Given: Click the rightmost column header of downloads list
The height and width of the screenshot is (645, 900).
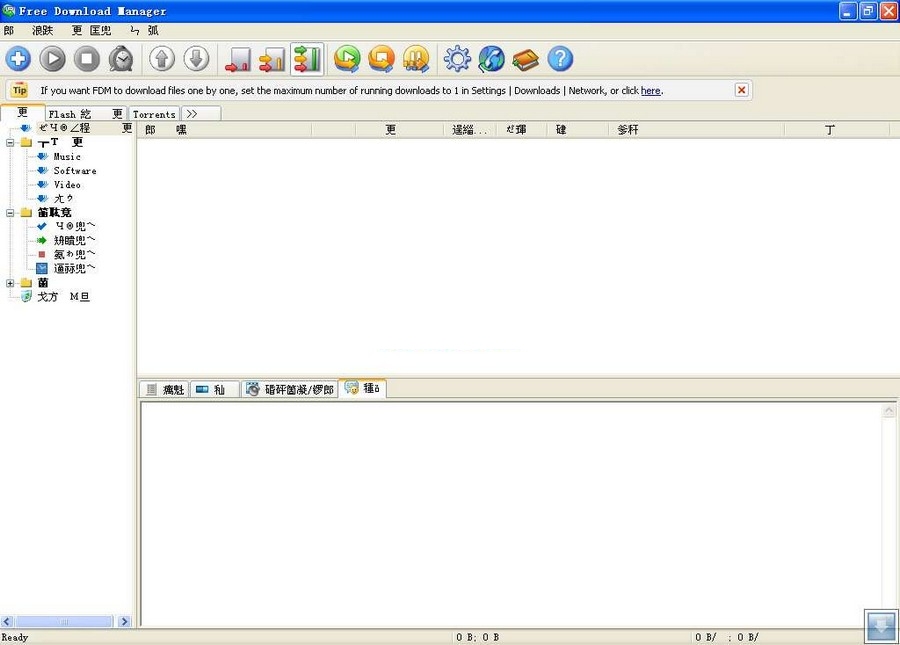Looking at the screenshot, I should click(837, 130).
